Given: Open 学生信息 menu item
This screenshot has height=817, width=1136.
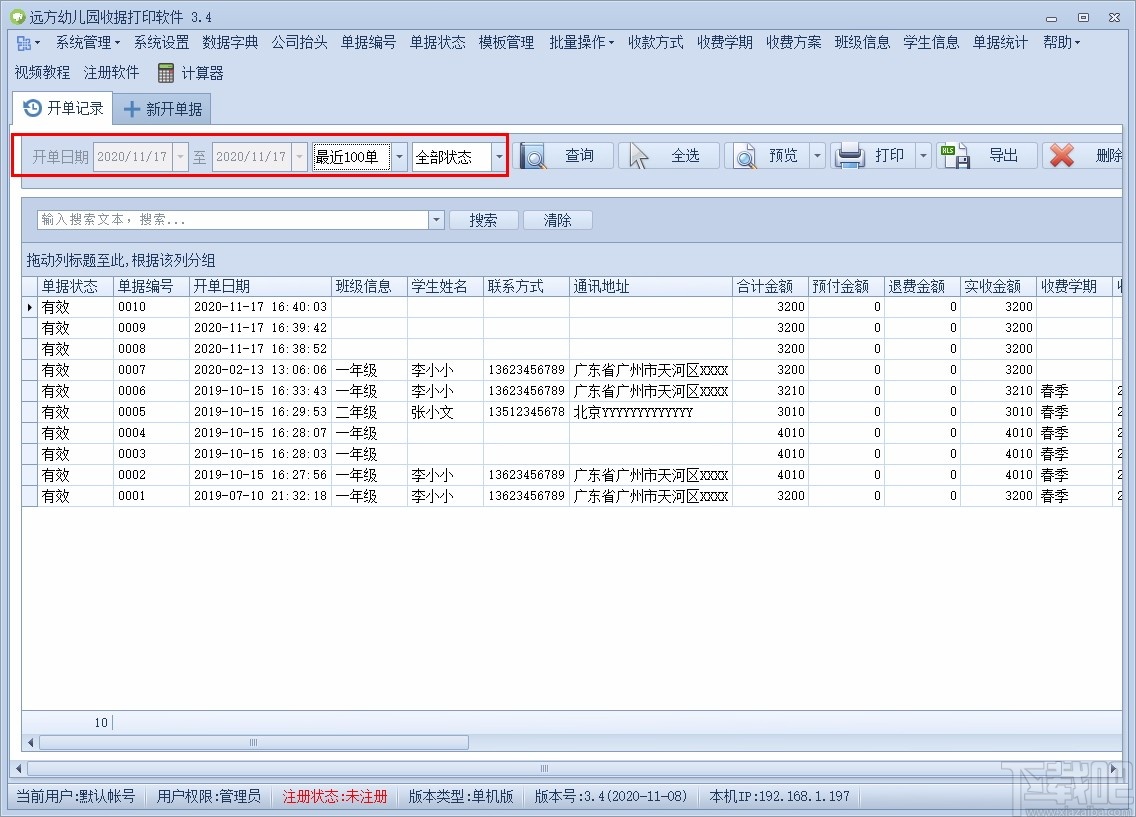Looking at the screenshot, I should click(x=931, y=43).
